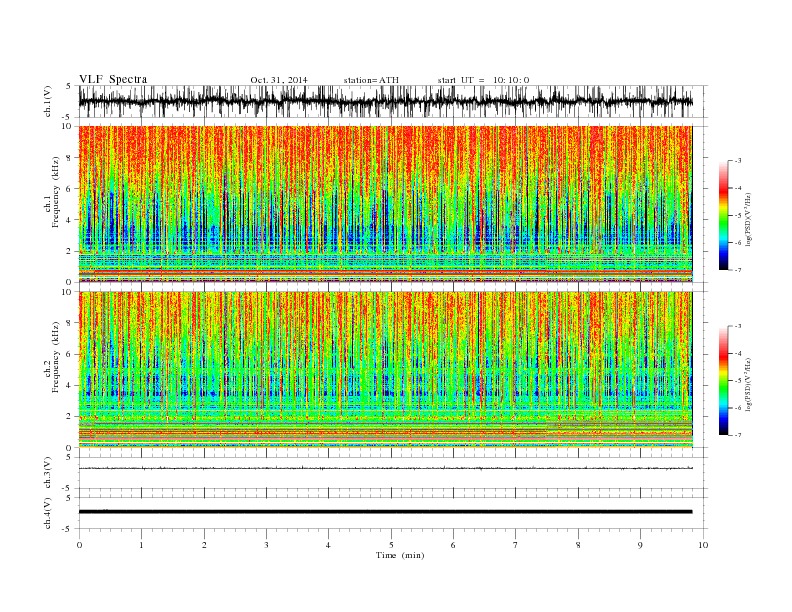
Task: Click the ch.2 colorbar '-7' tick label
Action: pos(738,435)
